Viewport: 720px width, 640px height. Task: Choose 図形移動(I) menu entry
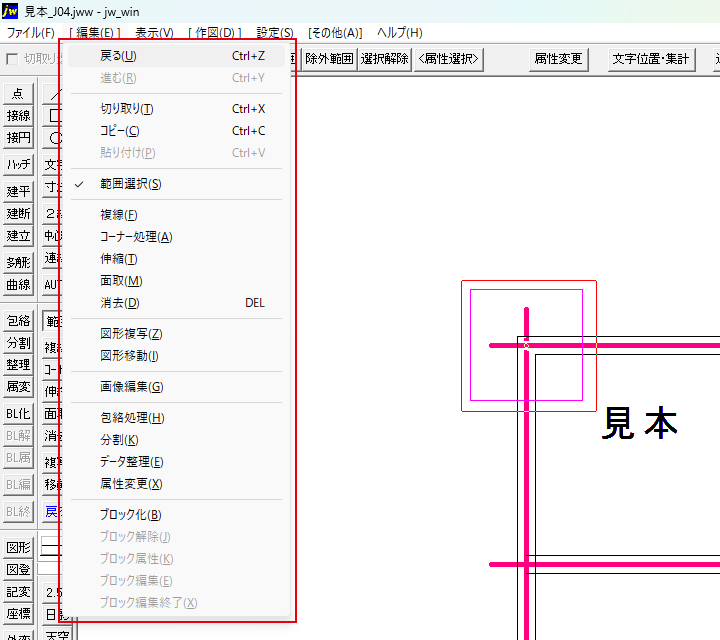(x=176, y=356)
